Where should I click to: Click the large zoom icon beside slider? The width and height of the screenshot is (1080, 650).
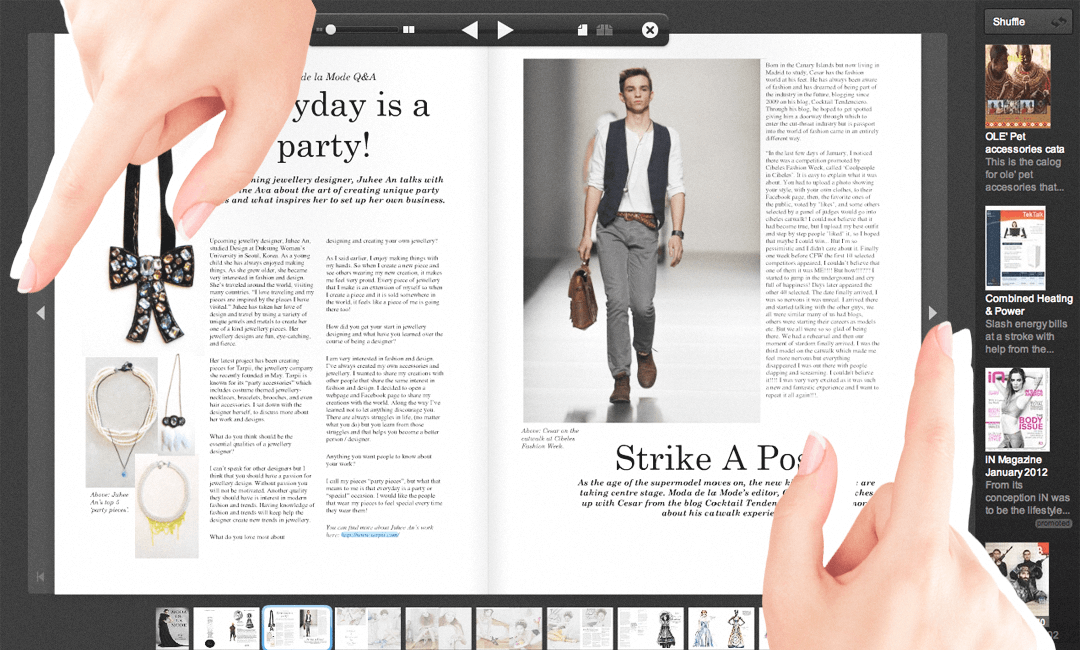click(408, 30)
